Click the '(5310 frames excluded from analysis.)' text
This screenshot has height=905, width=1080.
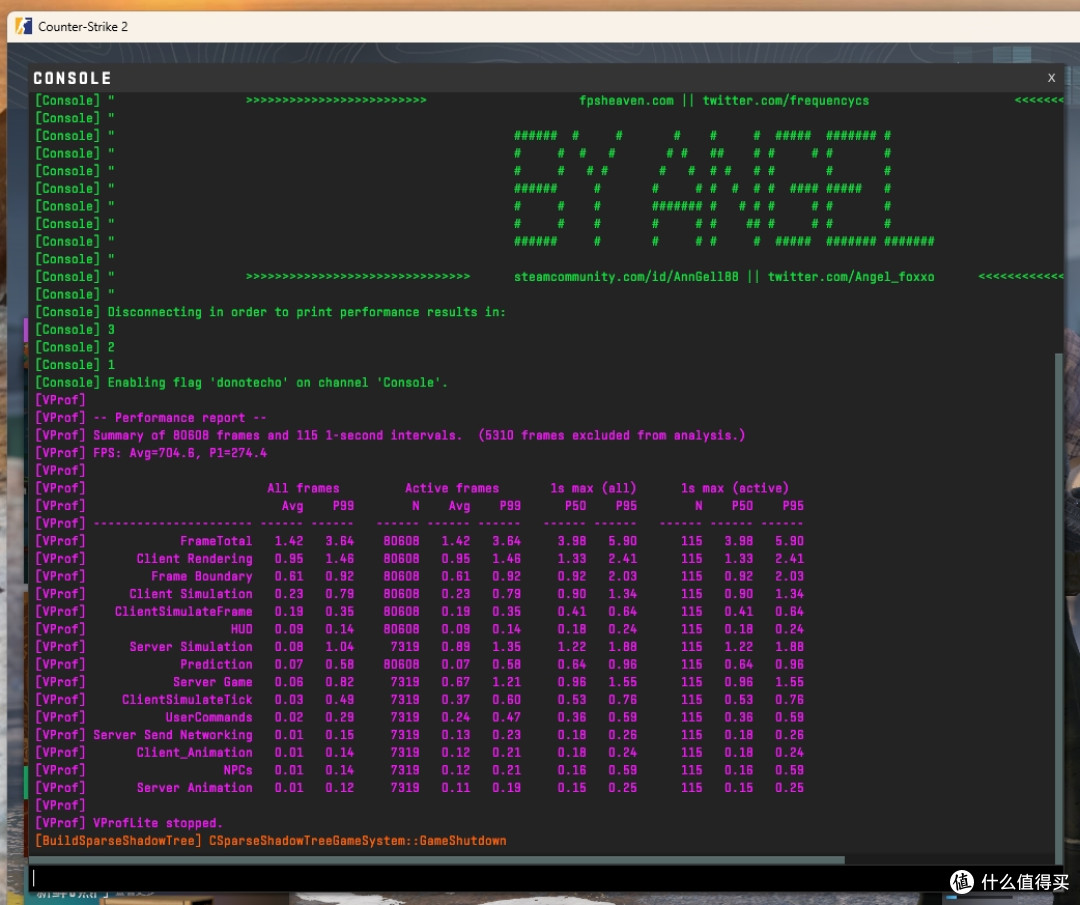pyautogui.click(x=612, y=435)
